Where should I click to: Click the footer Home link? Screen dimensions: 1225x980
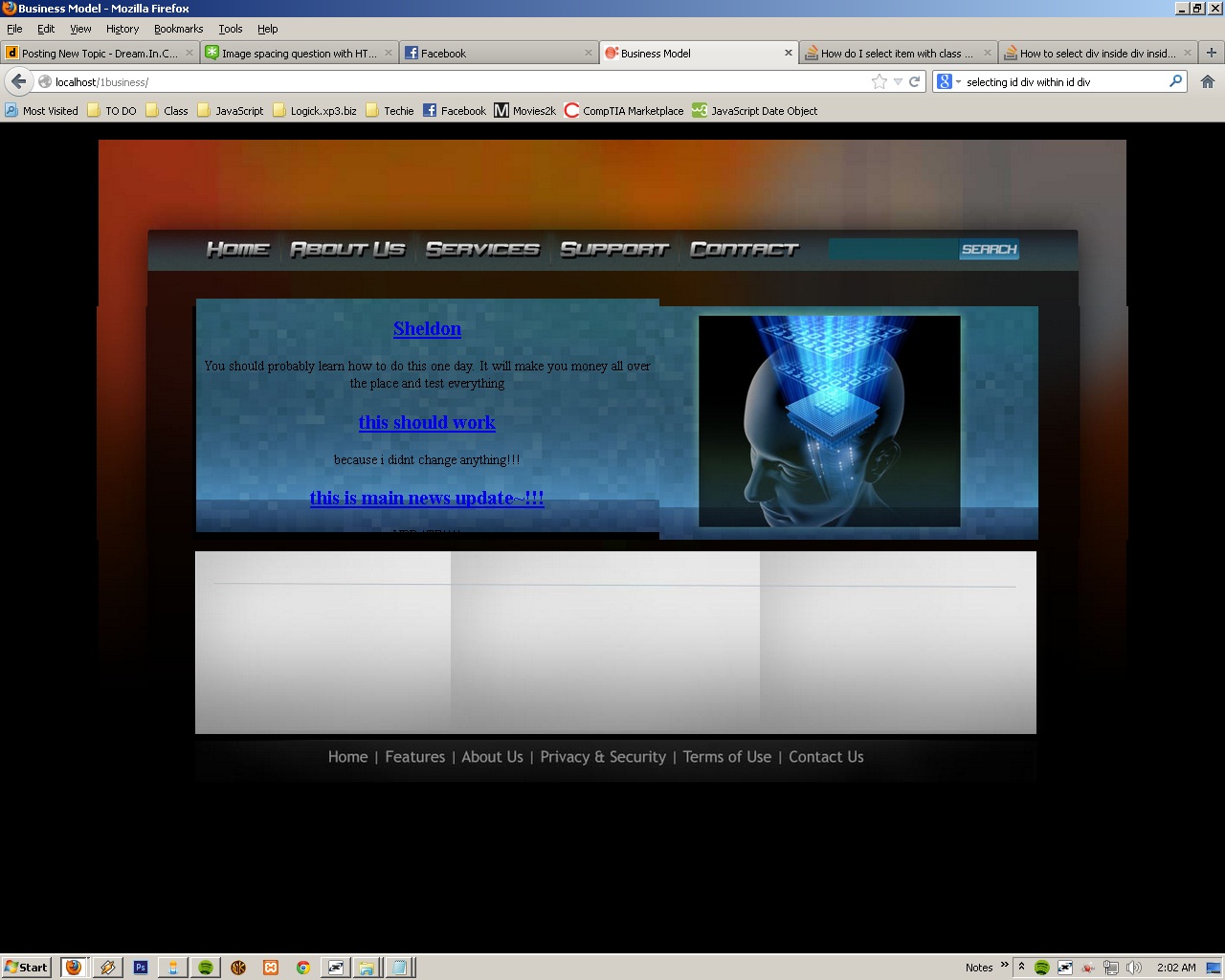point(347,757)
